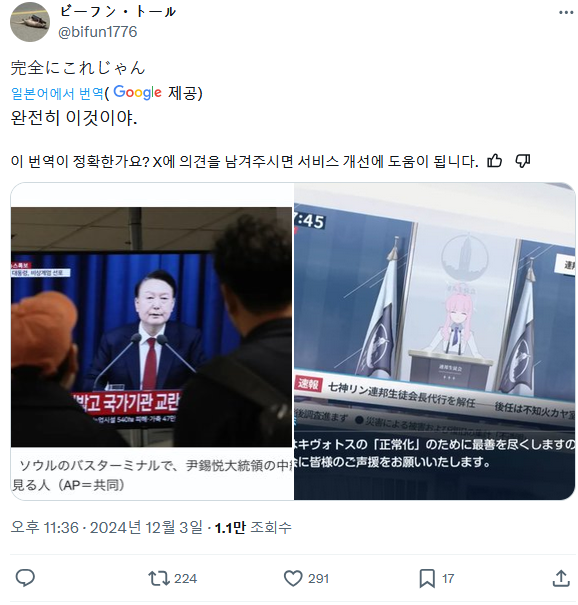This screenshot has height=605, width=578.
Task: Click the timestamp 오후 11:36 · 2024년 12월 3일
Action: [106, 527]
